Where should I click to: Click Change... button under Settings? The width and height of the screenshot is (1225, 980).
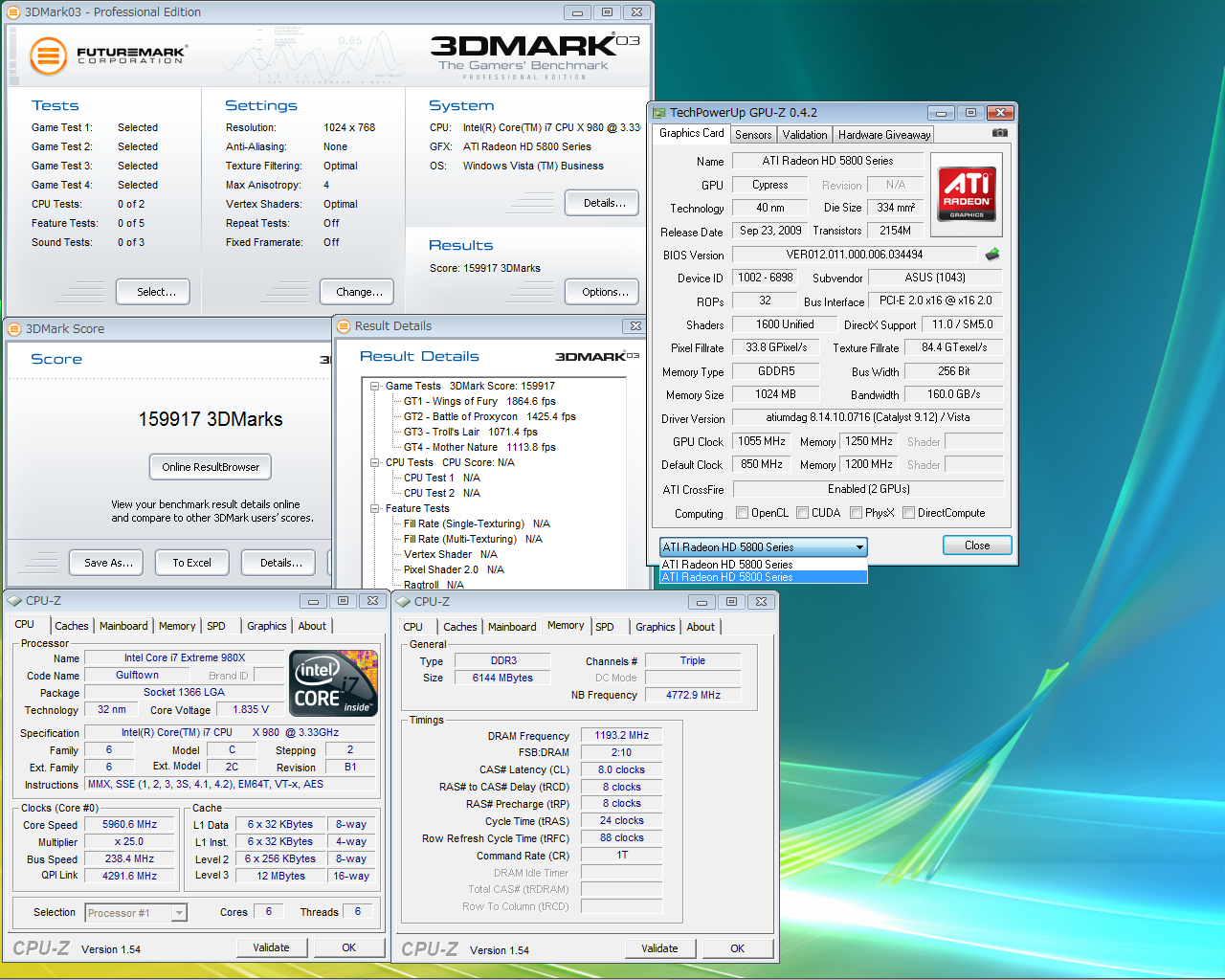[x=356, y=292]
